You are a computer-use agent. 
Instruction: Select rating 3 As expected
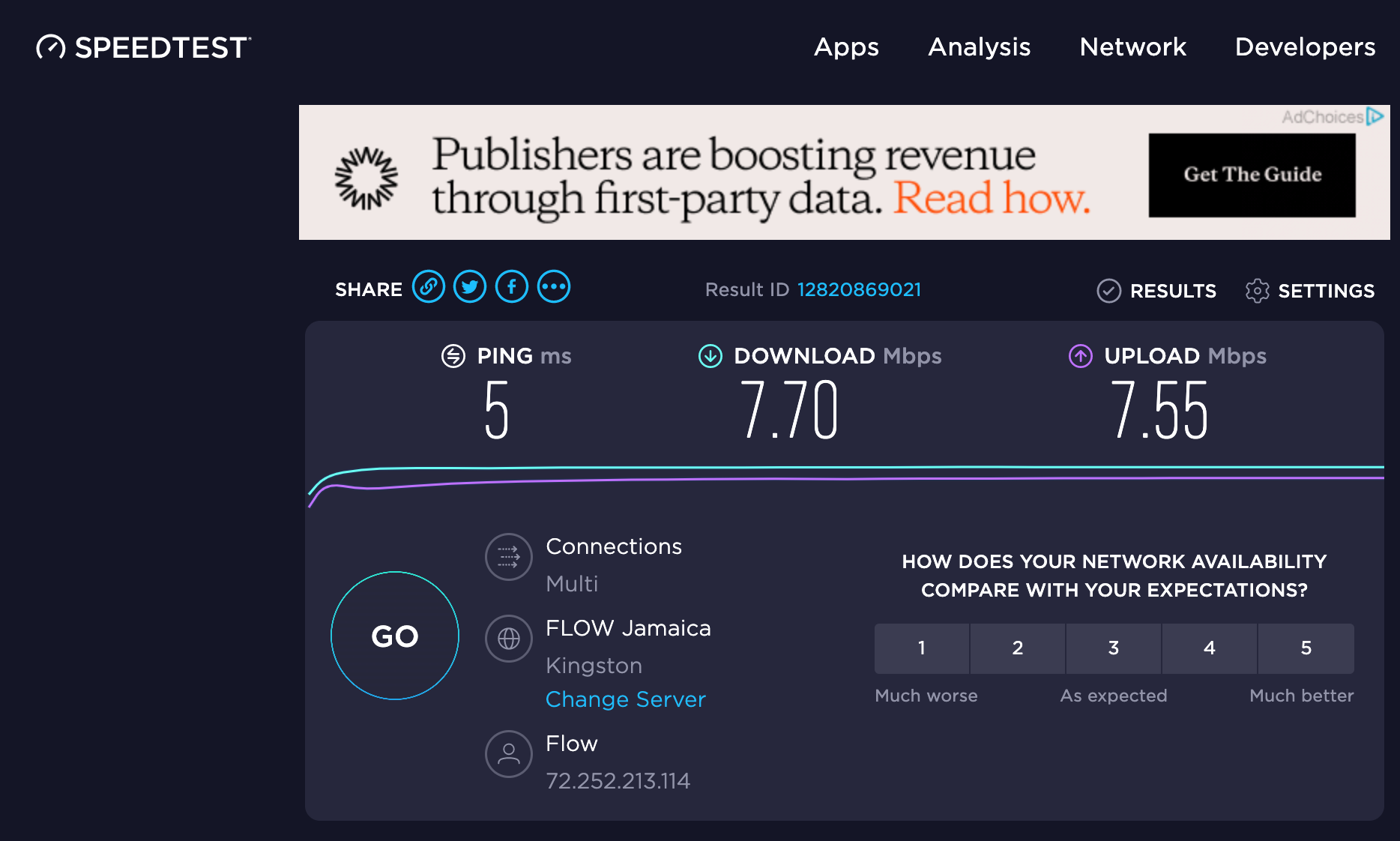pos(1113,648)
